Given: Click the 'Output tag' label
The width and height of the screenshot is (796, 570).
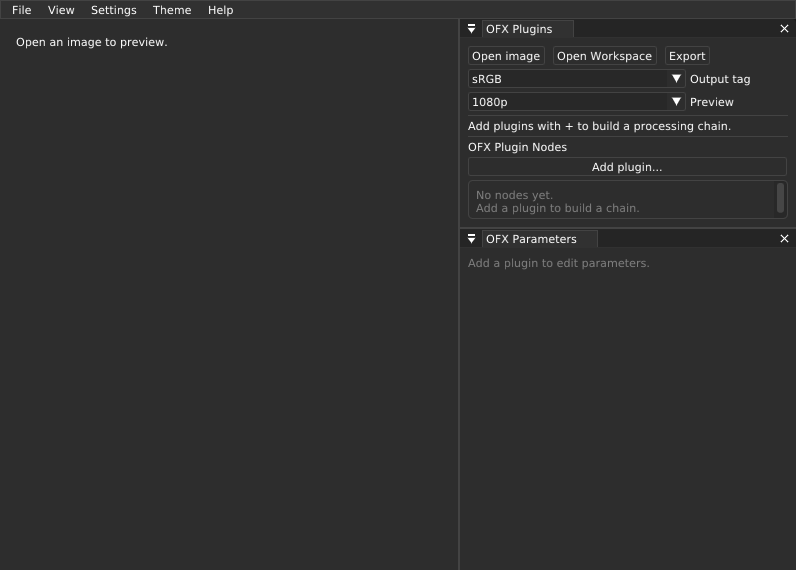Looking at the screenshot, I should pyautogui.click(x=720, y=79).
